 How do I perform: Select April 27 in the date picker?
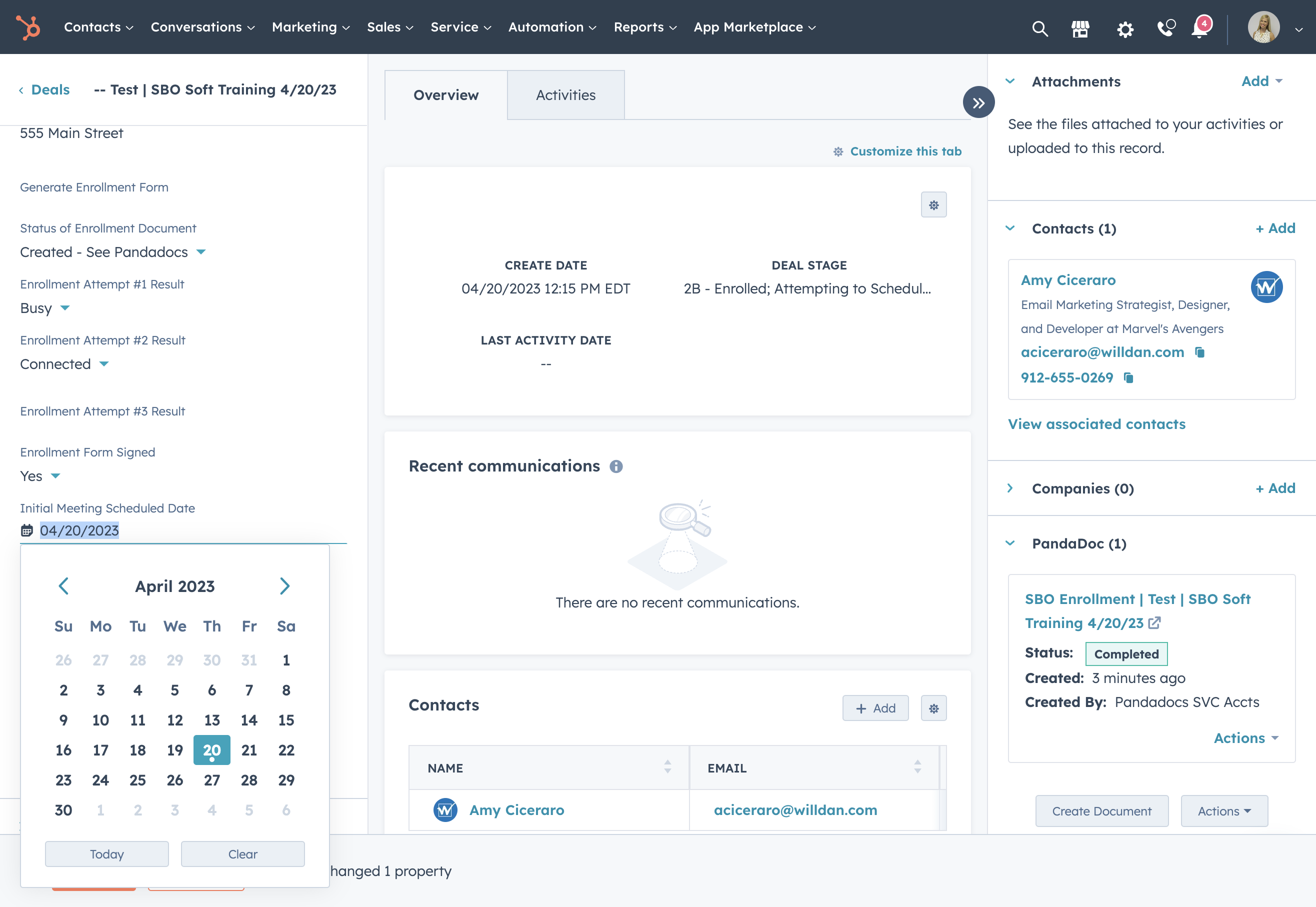212,780
